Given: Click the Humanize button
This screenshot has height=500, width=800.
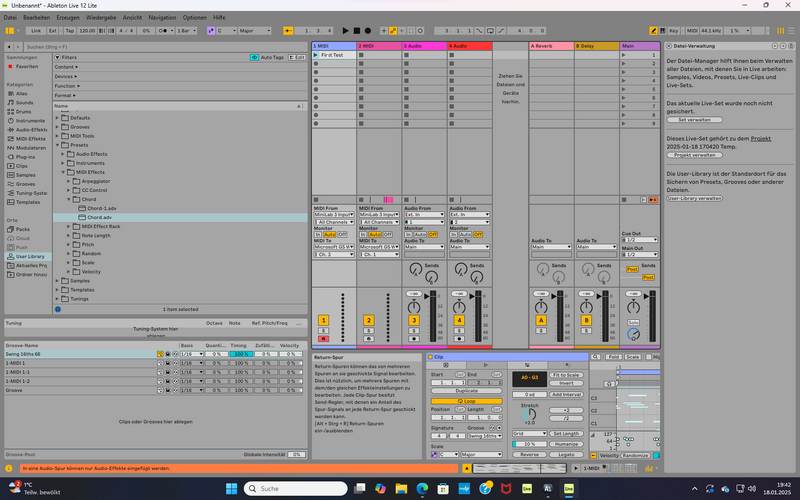Looking at the screenshot, I should click(x=566, y=444).
